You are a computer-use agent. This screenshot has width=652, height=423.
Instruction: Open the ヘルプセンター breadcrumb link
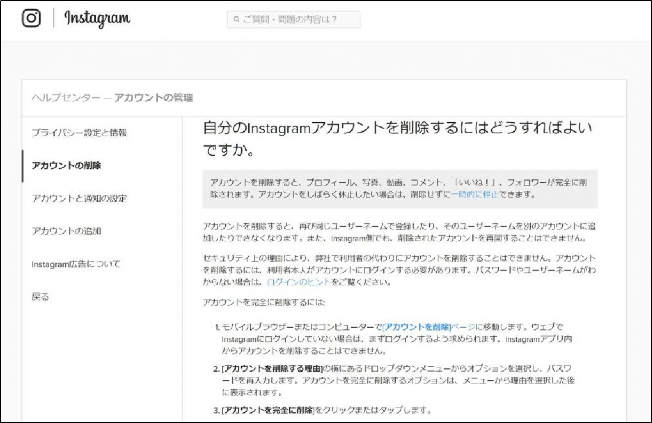click(66, 98)
